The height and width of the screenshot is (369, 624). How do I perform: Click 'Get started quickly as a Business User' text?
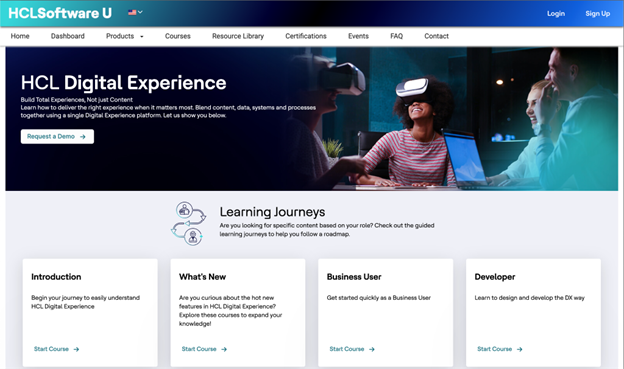point(378,298)
